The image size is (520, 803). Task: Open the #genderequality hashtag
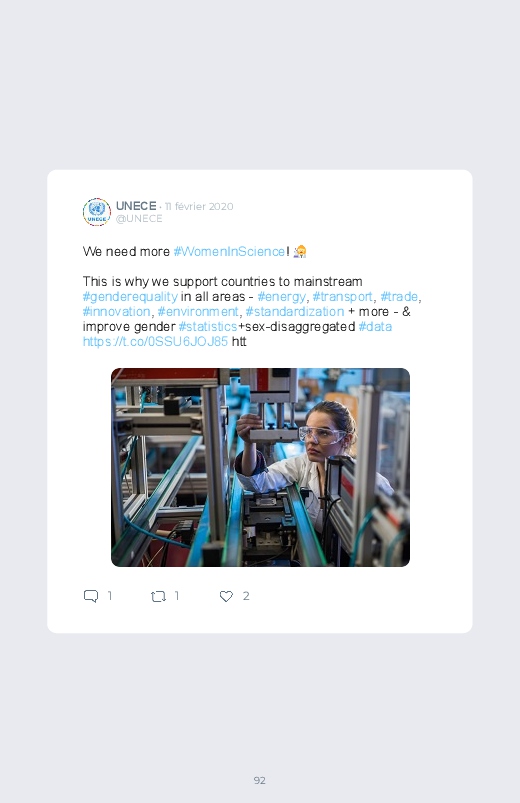point(130,297)
